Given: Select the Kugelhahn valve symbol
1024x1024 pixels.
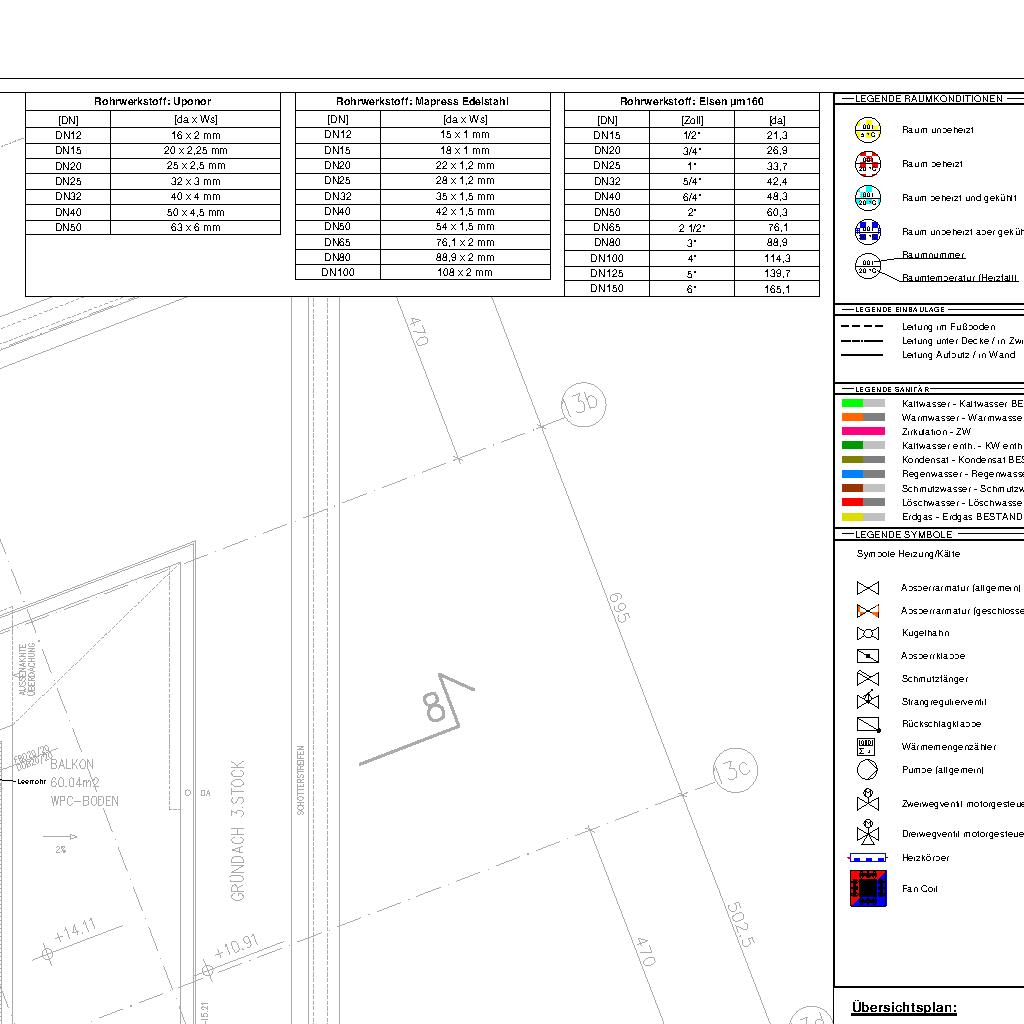Looking at the screenshot, I should 867,633.
